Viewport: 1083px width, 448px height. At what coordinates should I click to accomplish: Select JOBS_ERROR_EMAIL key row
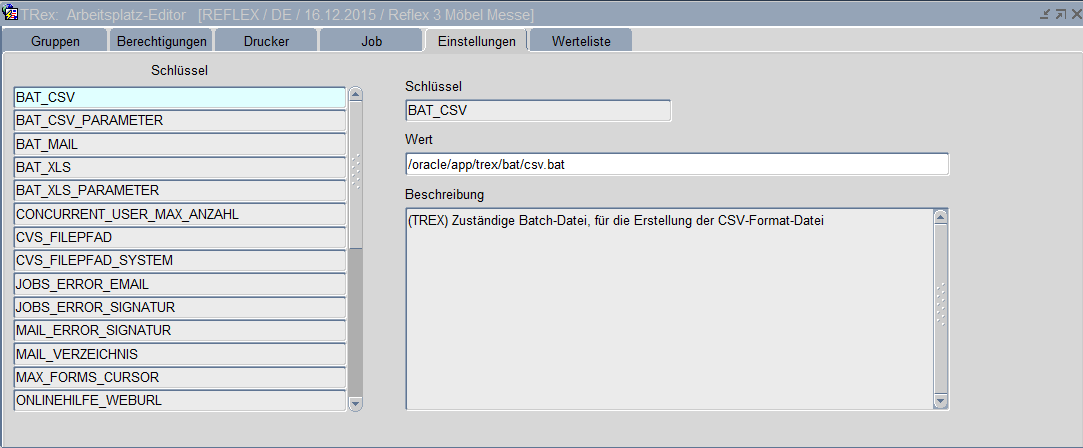[179, 284]
